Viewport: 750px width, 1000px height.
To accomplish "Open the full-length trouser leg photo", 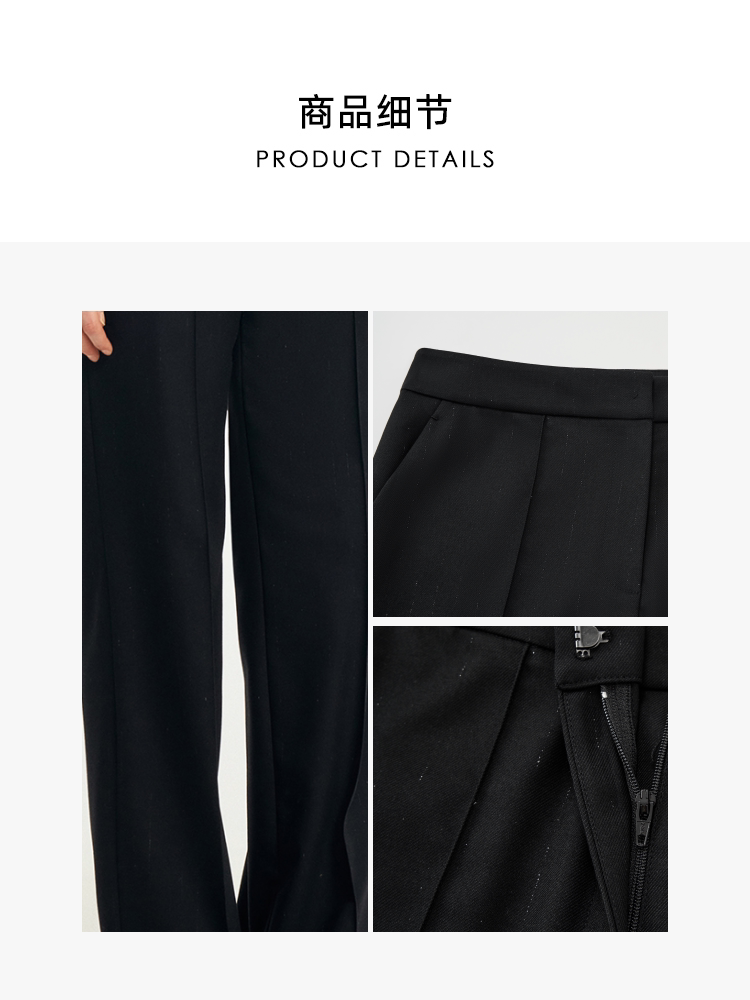I will [x=224, y=621].
